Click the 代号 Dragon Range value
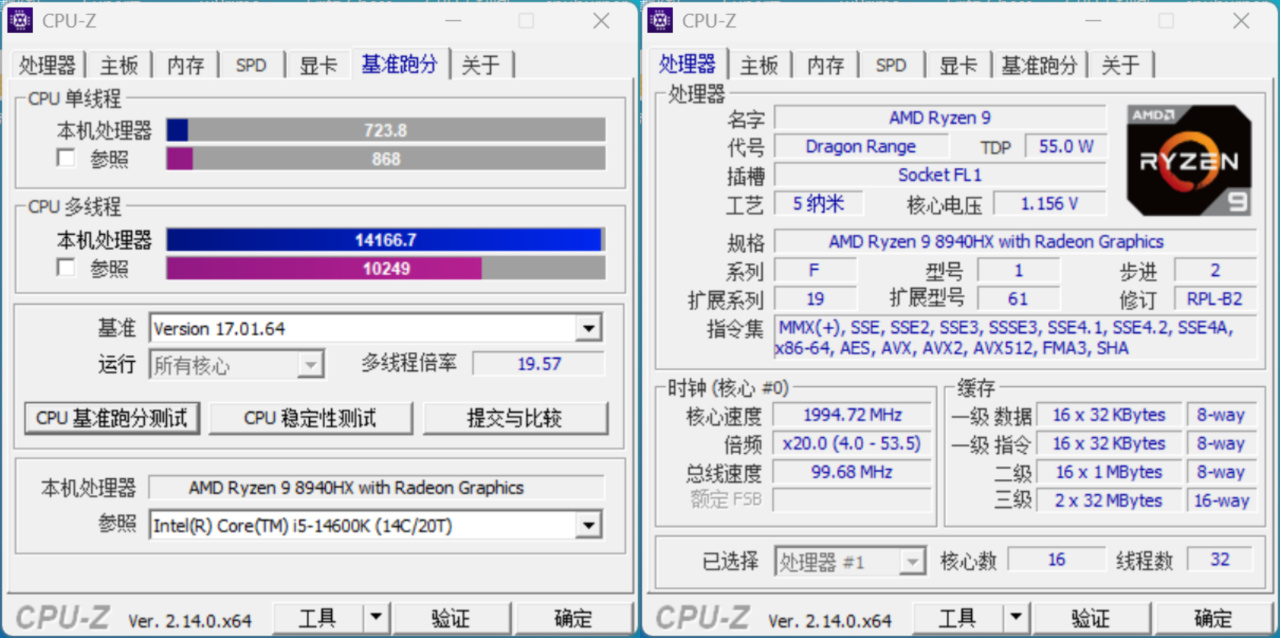 click(860, 146)
